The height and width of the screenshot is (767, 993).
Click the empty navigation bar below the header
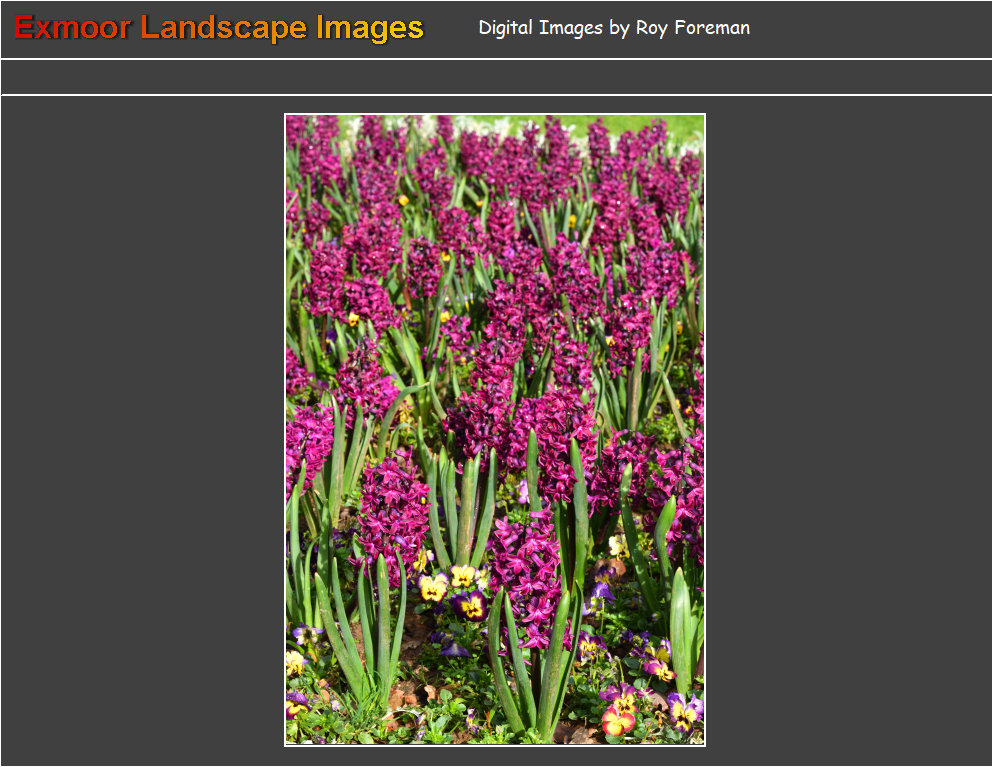496,77
